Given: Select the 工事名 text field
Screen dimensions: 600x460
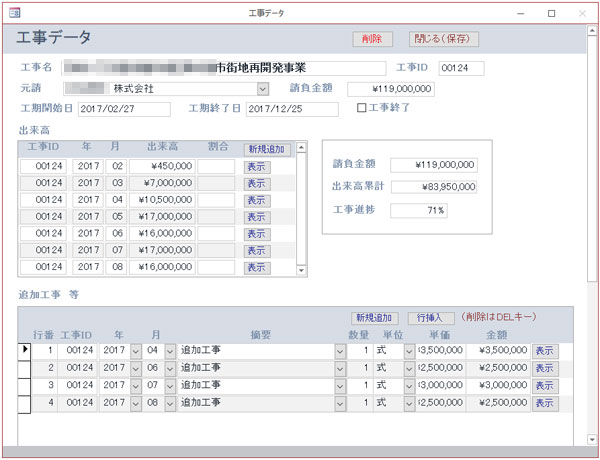Looking at the screenshot, I should point(222,68).
